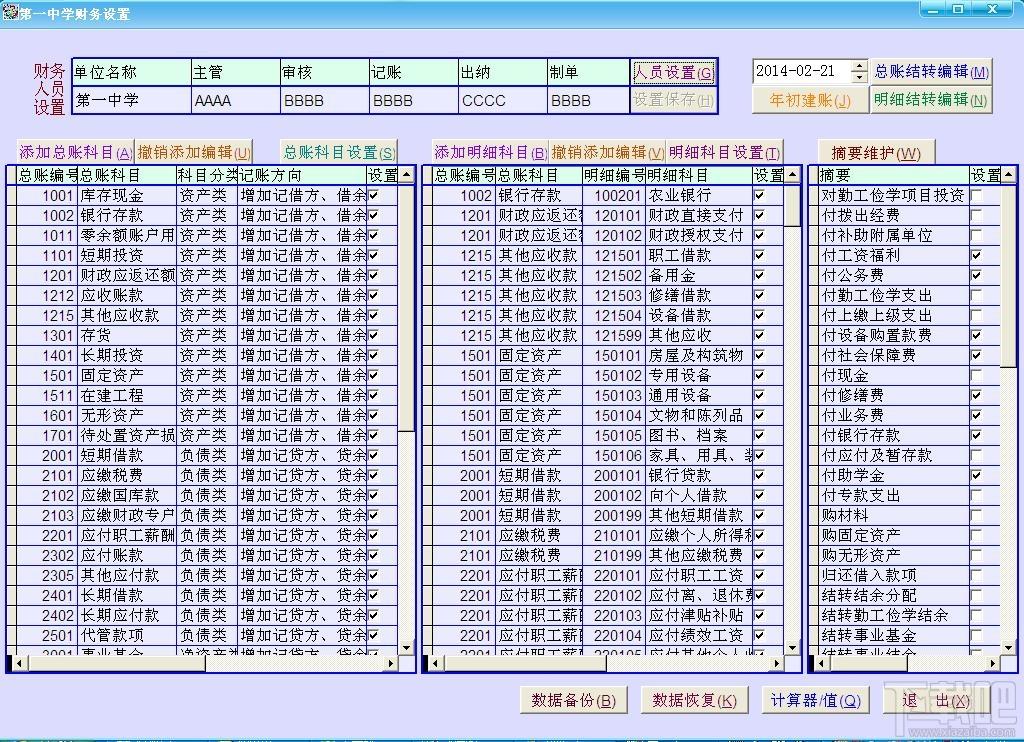Enable checkbox for 对勤工俭学项目投资
The height and width of the screenshot is (742, 1024).
tap(976, 195)
